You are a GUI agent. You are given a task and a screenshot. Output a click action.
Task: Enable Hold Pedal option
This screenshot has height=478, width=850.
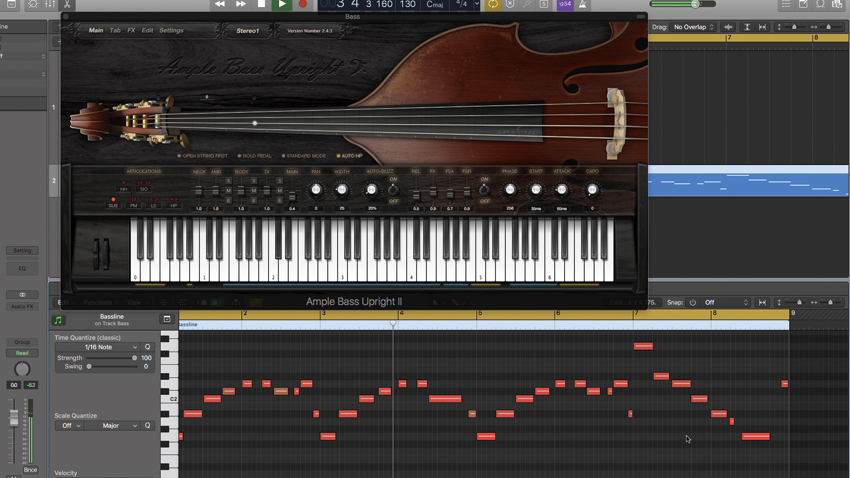coord(254,156)
